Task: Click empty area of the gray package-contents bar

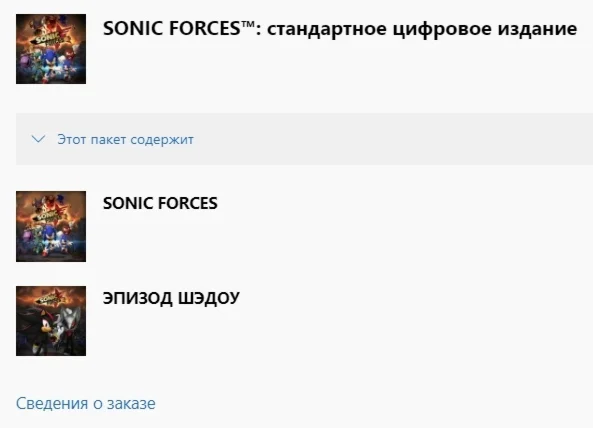Action: coord(378,139)
